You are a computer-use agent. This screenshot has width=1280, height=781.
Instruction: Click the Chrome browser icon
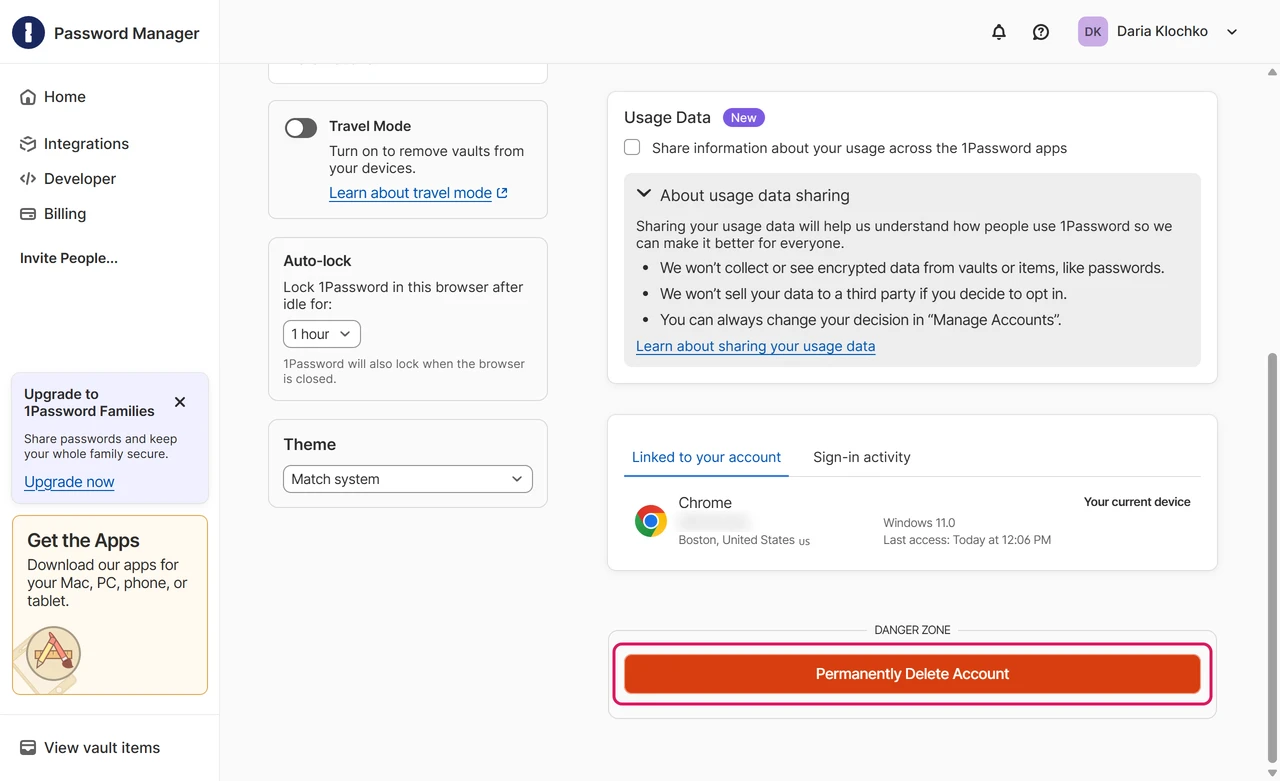pos(651,521)
